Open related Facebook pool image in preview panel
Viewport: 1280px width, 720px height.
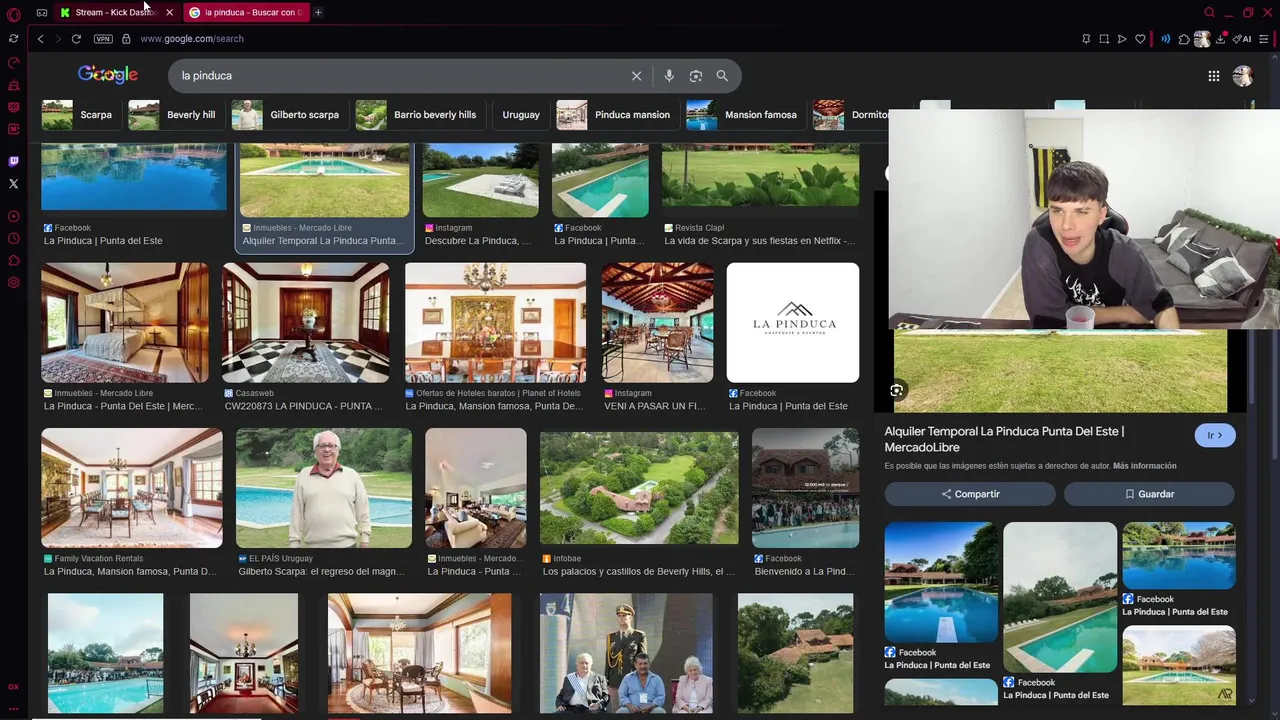pos(941,583)
